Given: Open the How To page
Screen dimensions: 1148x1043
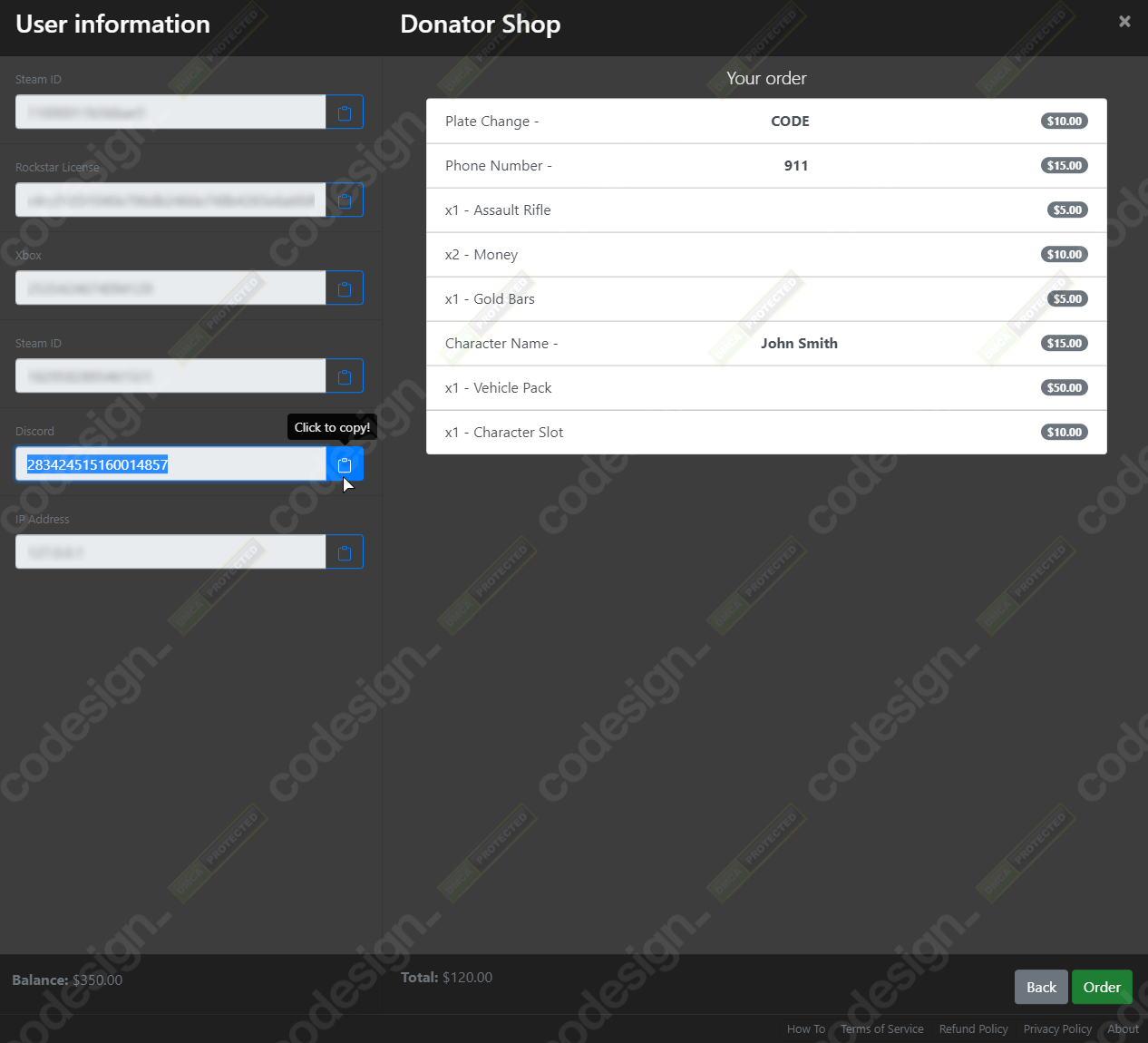Looking at the screenshot, I should click(x=805, y=1028).
